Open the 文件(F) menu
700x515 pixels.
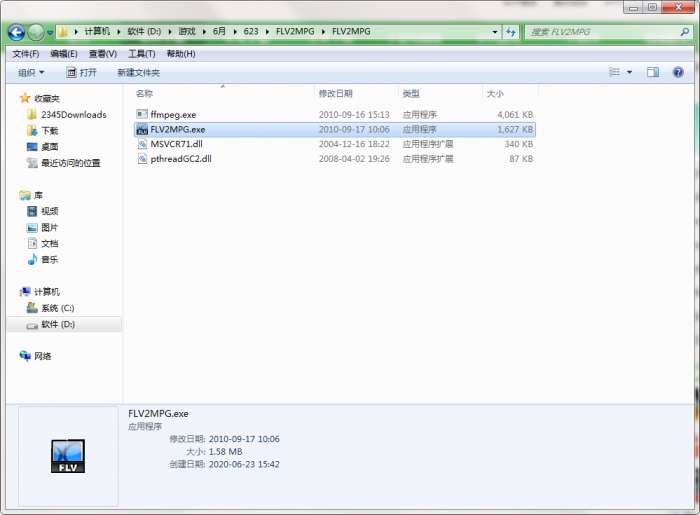coord(26,54)
